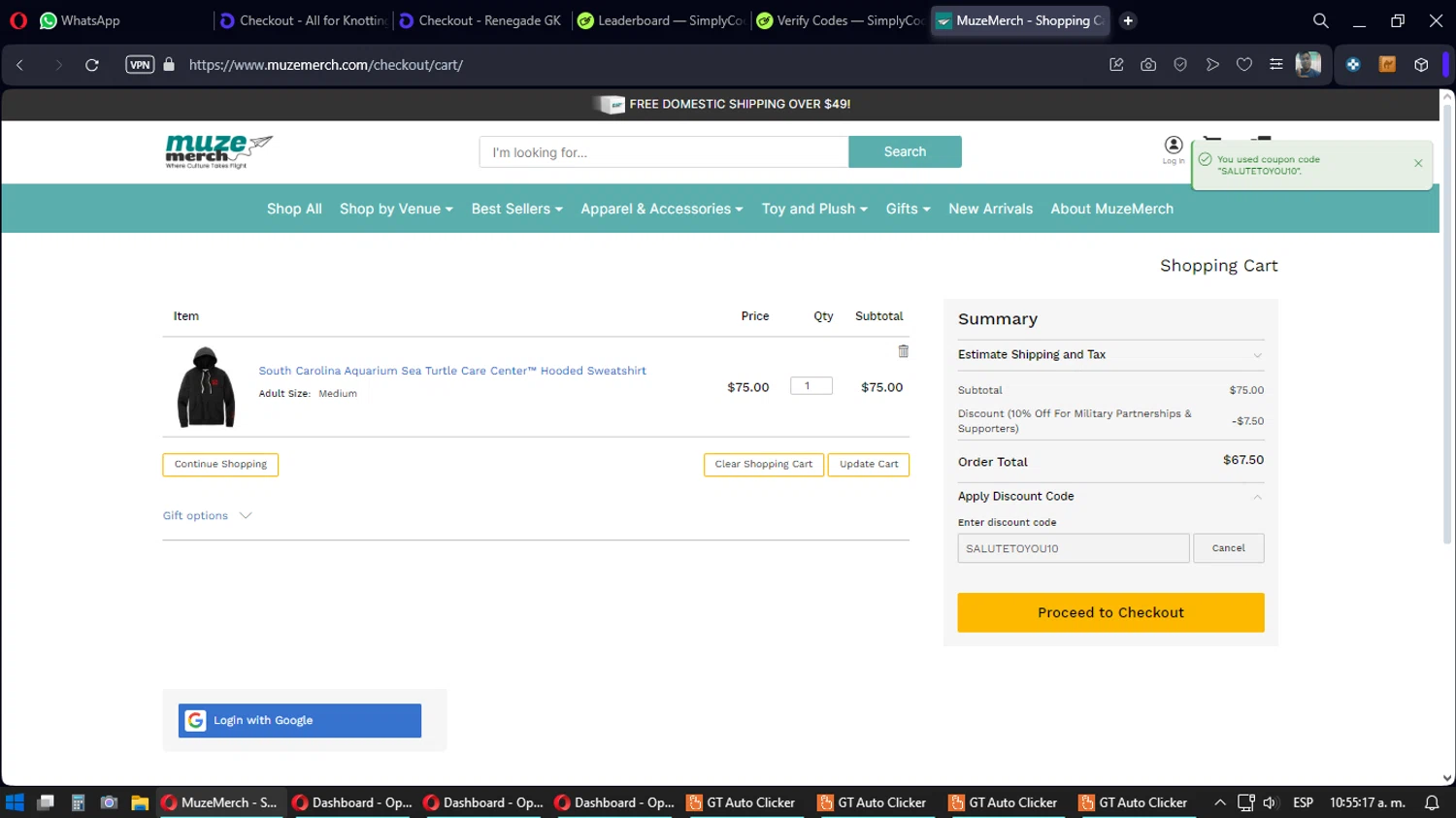Click the volume speaker tray icon

pyautogui.click(x=1270, y=802)
